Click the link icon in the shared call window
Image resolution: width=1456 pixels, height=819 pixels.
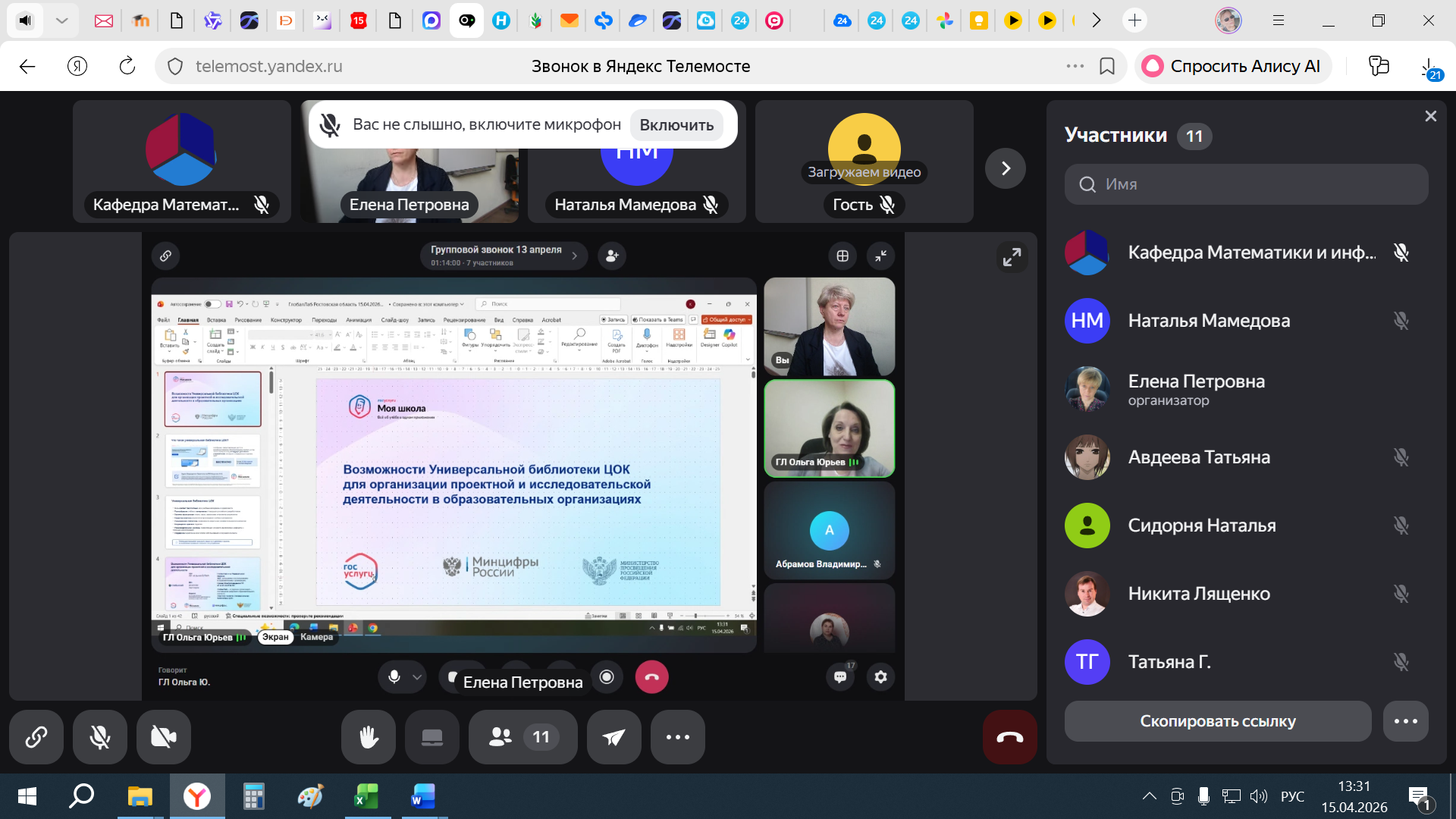pyautogui.click(x=165, y=256)
